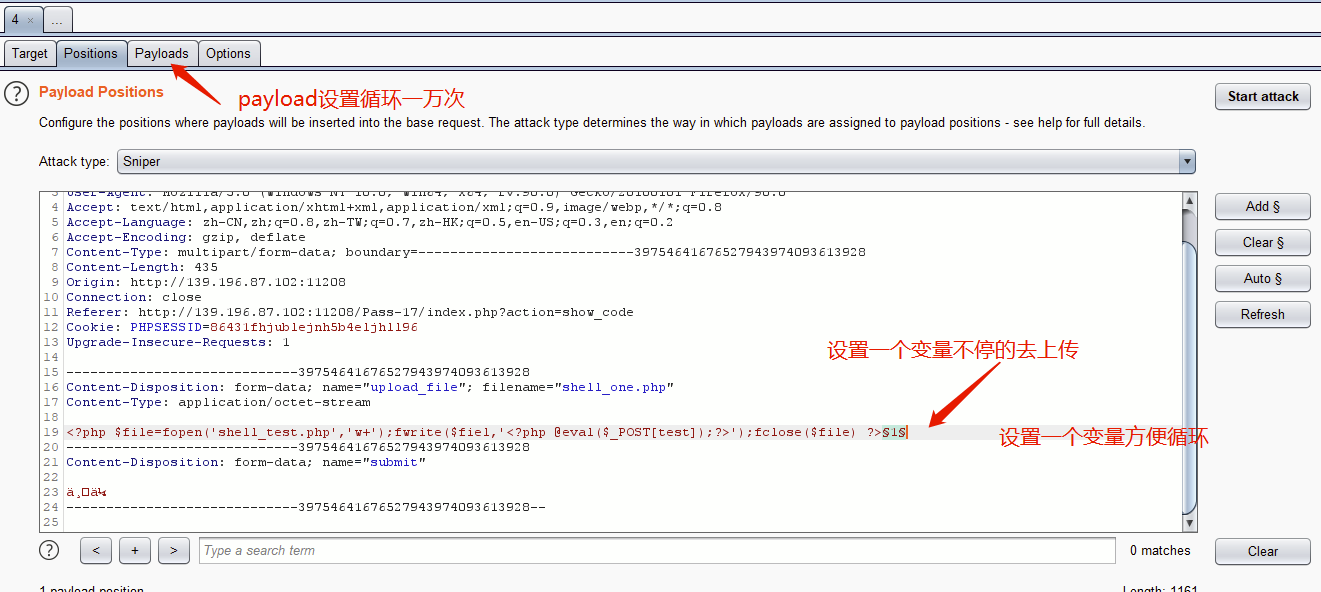Click the Origin header line

(x=206, y=282)
